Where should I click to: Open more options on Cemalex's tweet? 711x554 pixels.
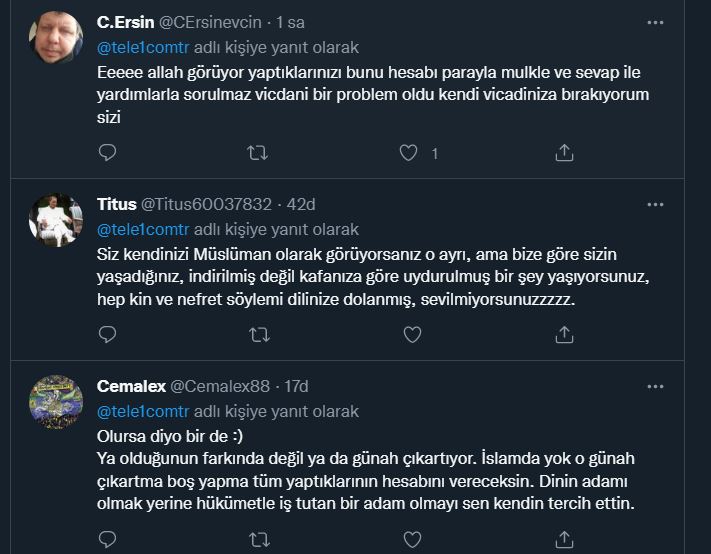[655, 386]
